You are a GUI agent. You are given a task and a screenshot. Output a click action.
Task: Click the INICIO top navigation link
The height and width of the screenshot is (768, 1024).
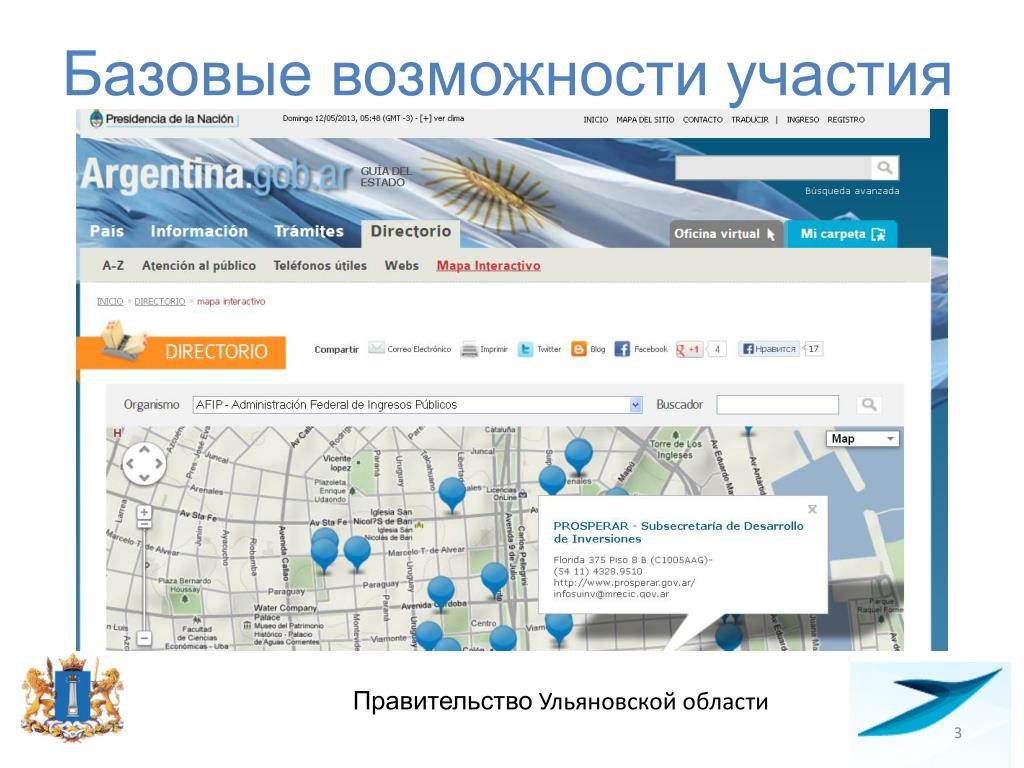596,120
